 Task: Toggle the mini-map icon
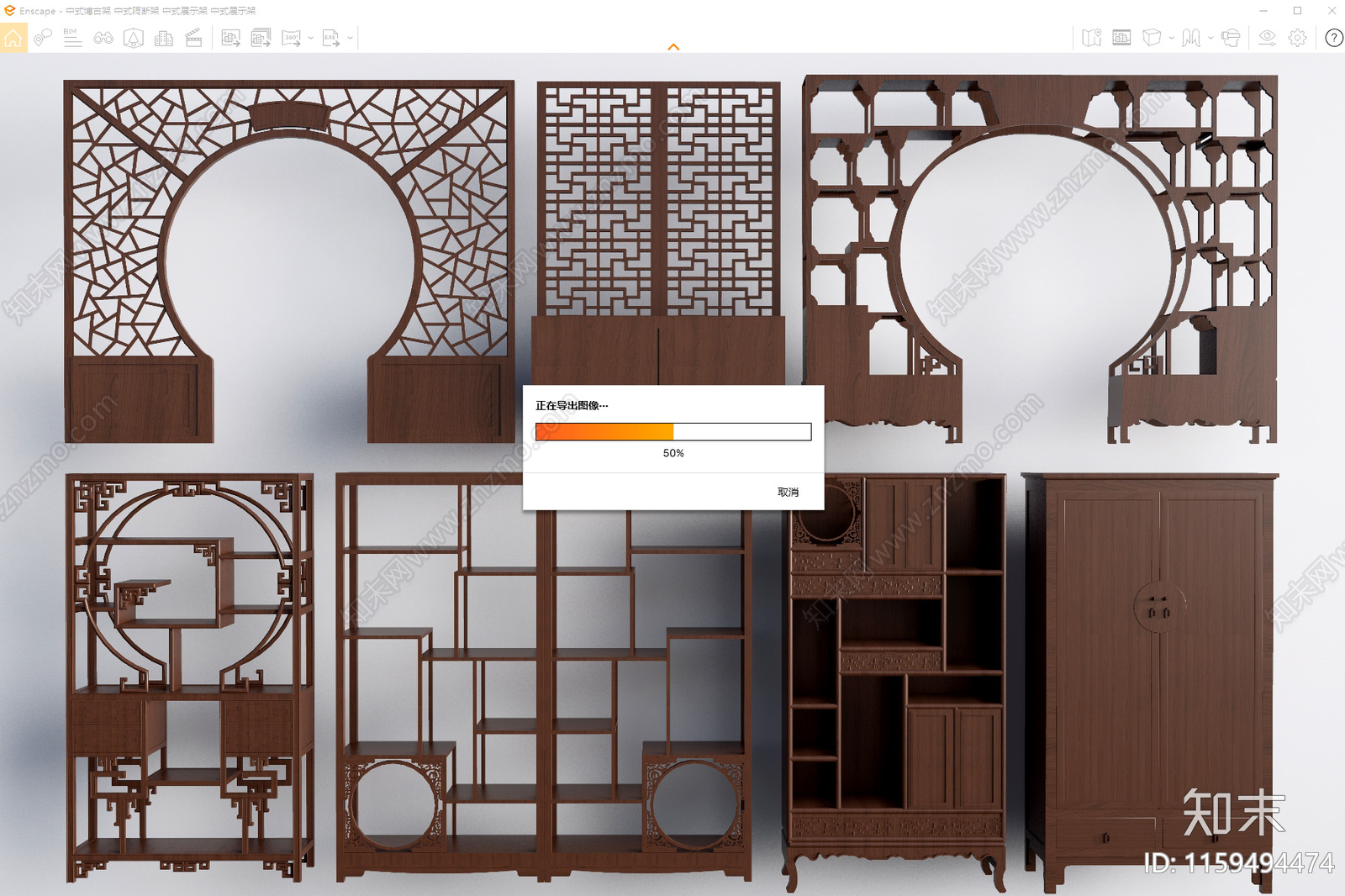tap(1092, 38)
